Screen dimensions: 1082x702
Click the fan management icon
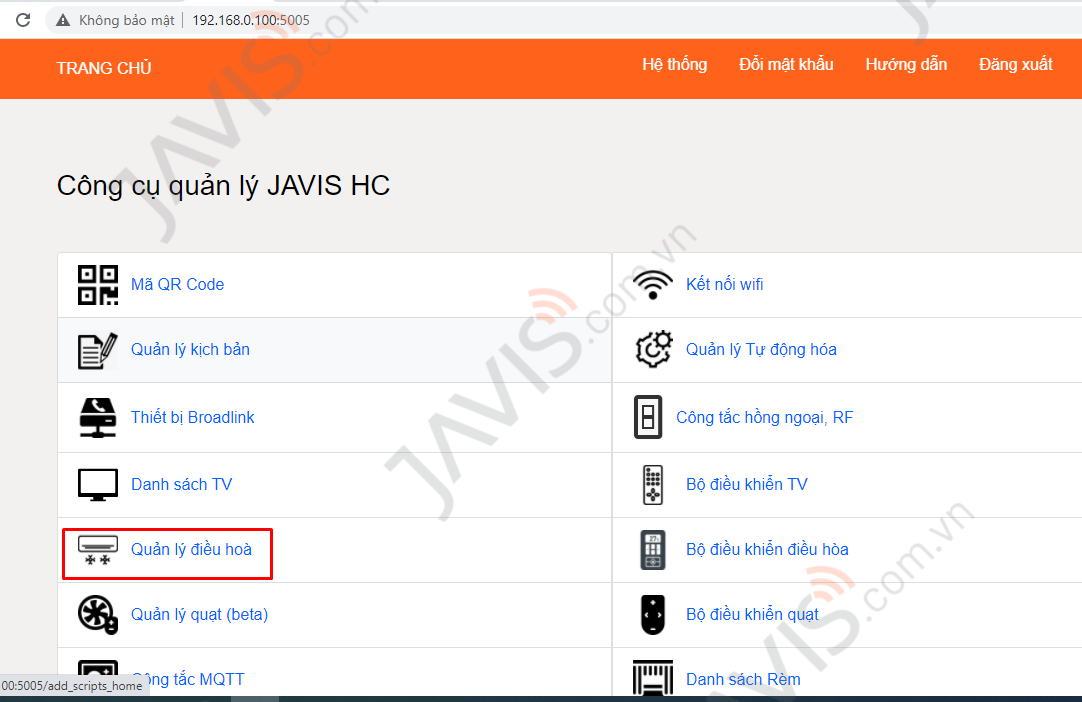[x=97, y=614]
